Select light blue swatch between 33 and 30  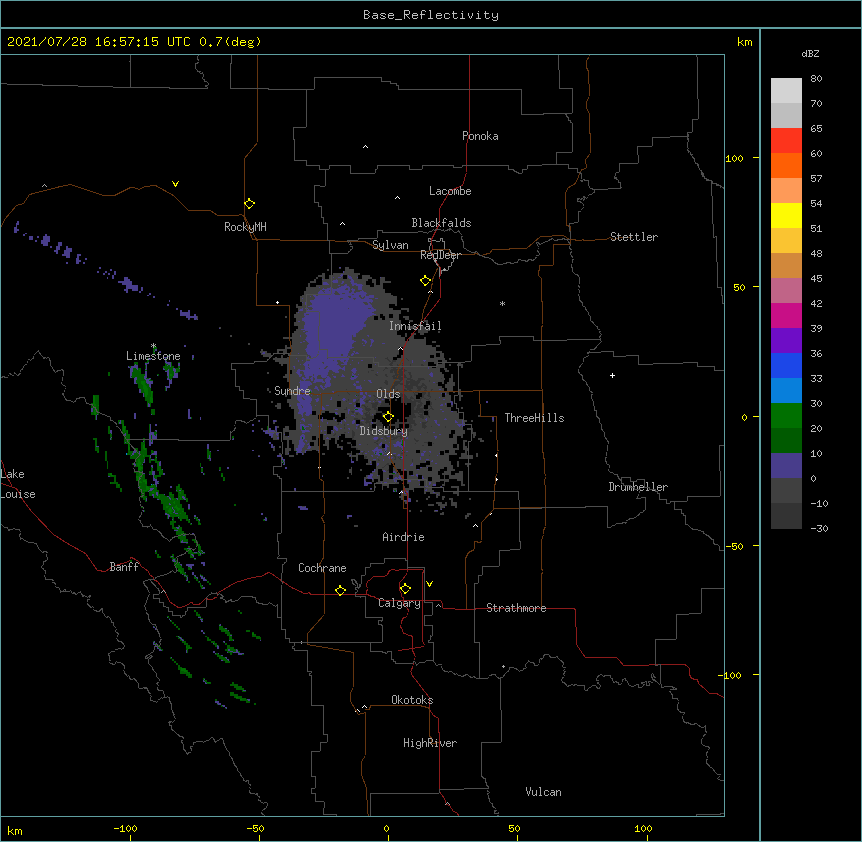(786, 391)
